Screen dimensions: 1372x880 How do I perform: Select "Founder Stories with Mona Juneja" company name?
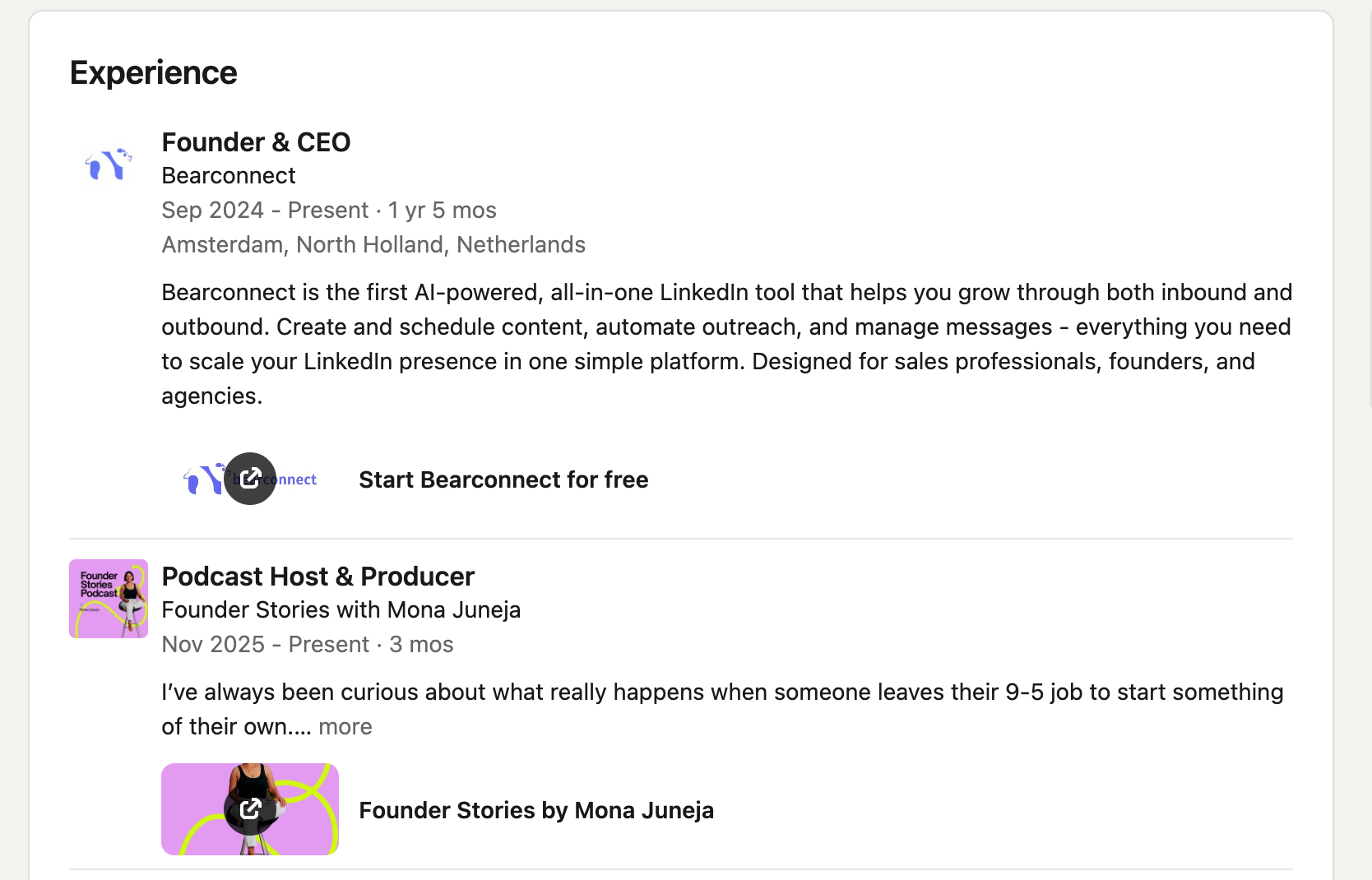coord(341,610)
